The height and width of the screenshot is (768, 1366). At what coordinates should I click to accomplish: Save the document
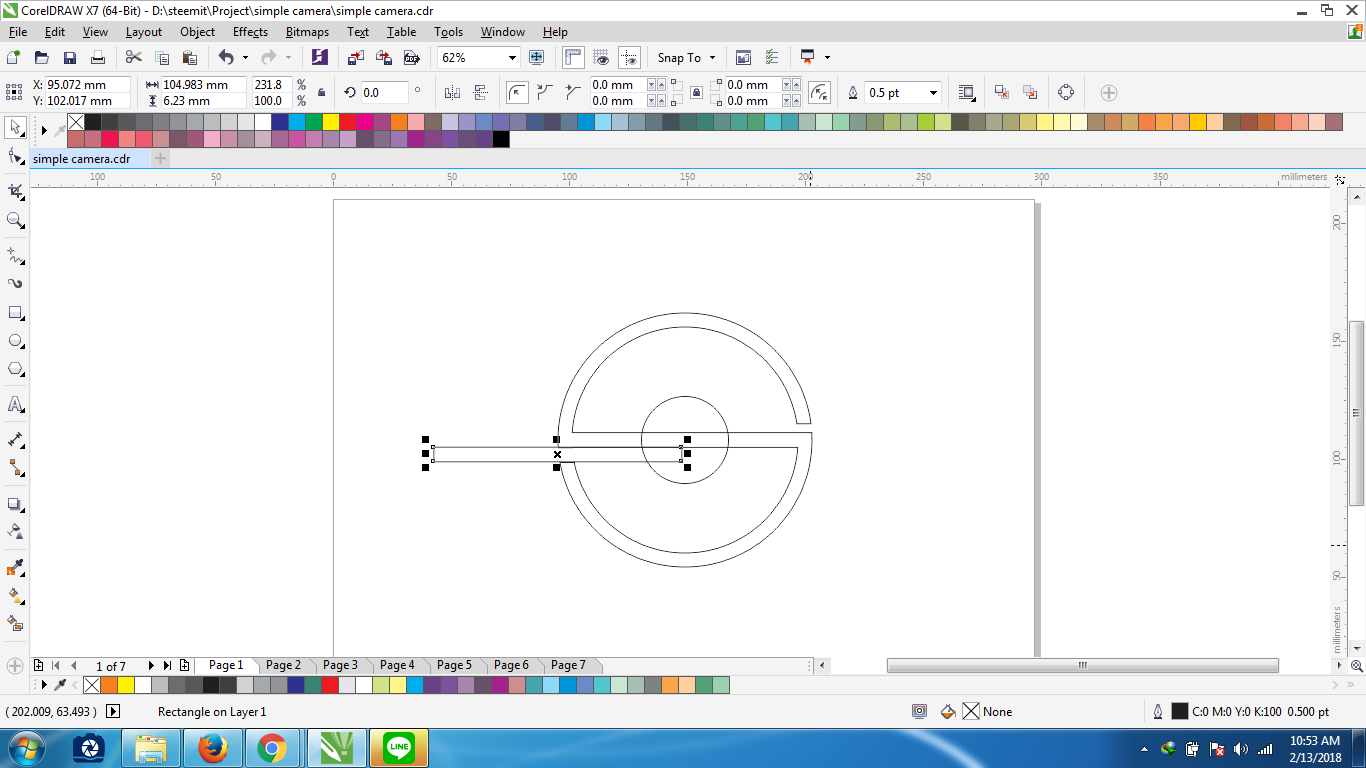tap(70, 58)
